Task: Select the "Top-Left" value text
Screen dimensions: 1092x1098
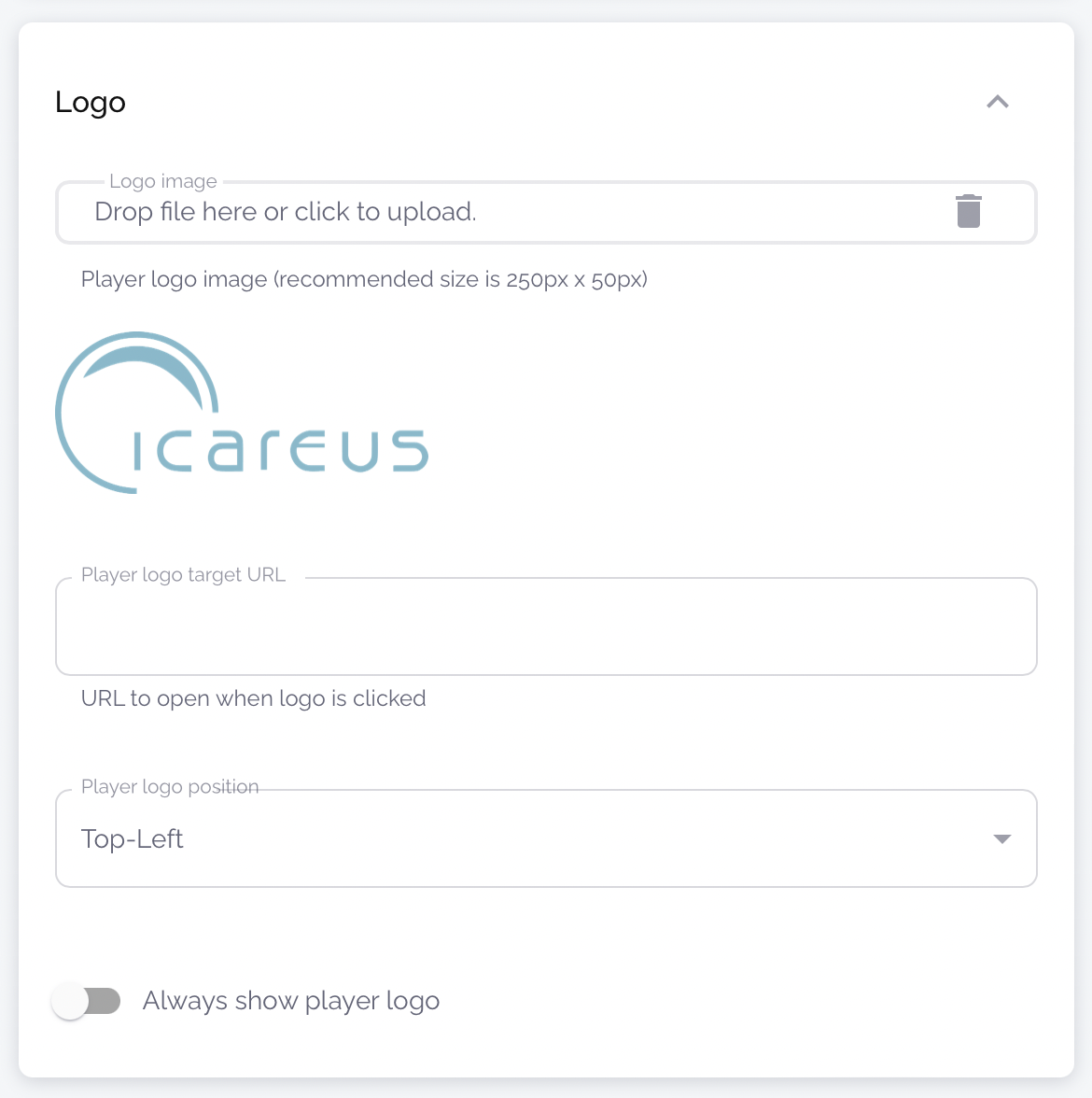Action: [x=133, y=838]
